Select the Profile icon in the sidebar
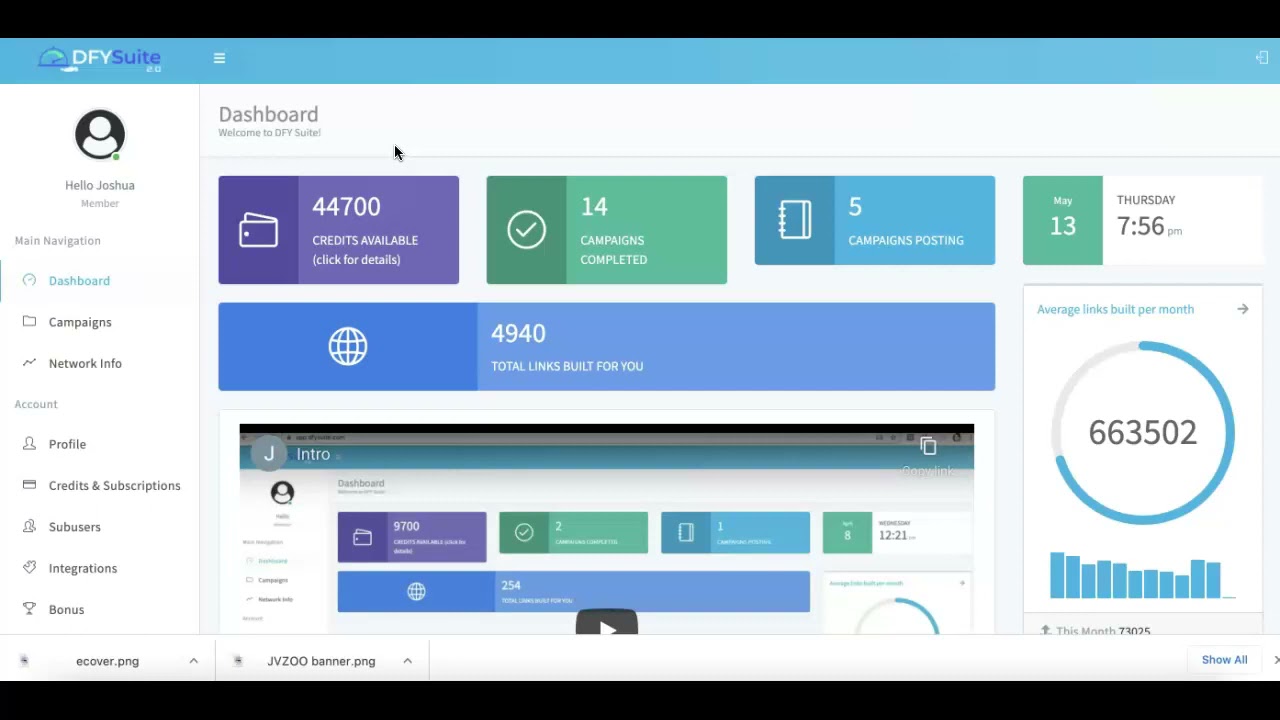 pos(29,444)
